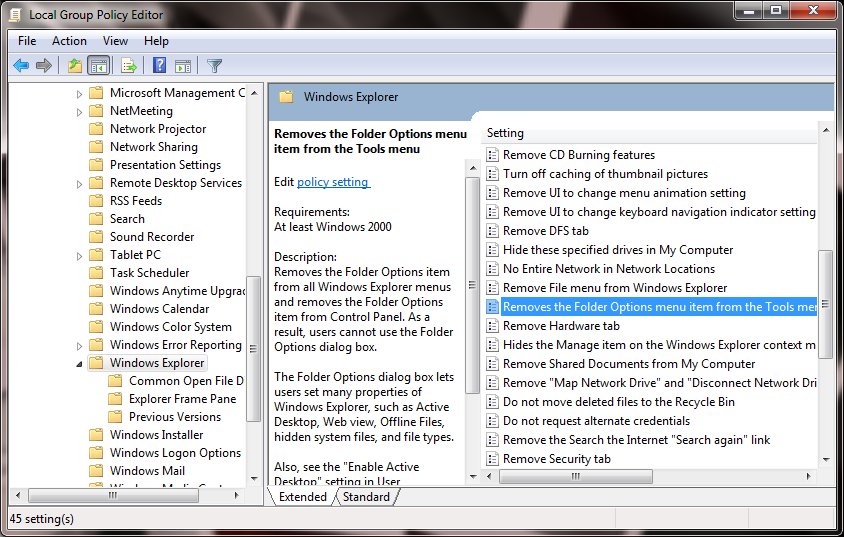Select Do not move deleted files to Recycle Bin
Viewport: 844px width, 537px height.
[x=618, y=402]
